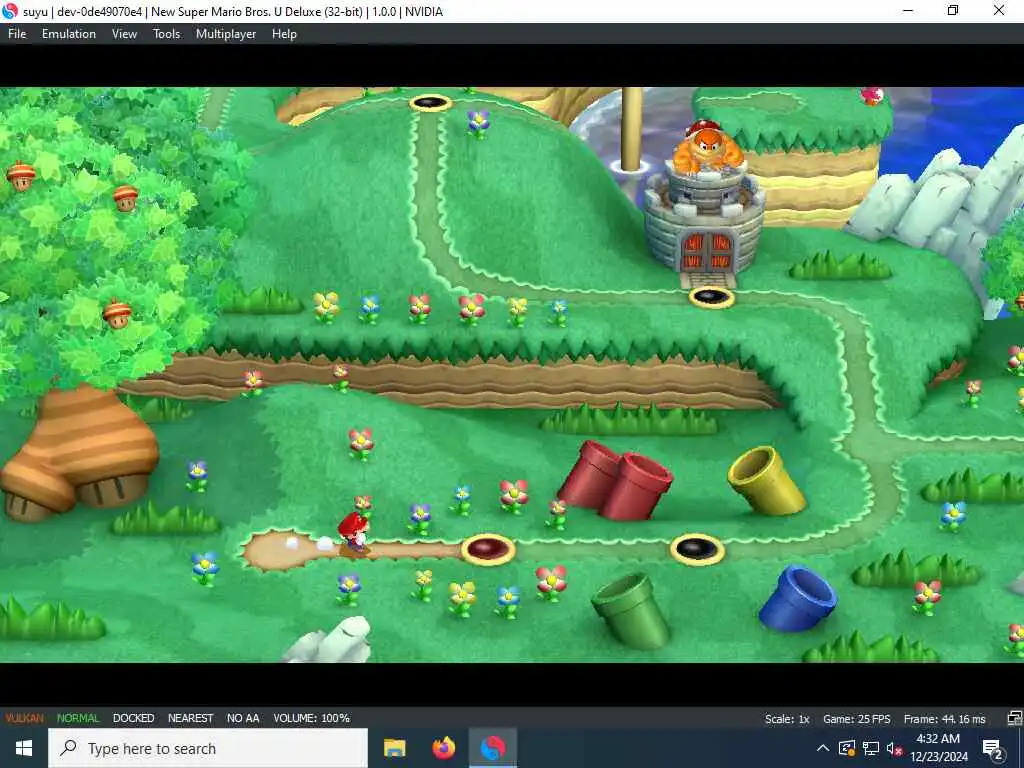This screenshot has height=768, width=1024.
Task: Click the twin red warp pipes
Action: (615, 480)
